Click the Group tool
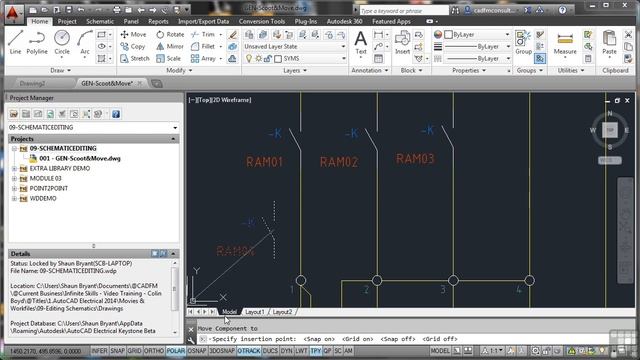 coord(523,42)
